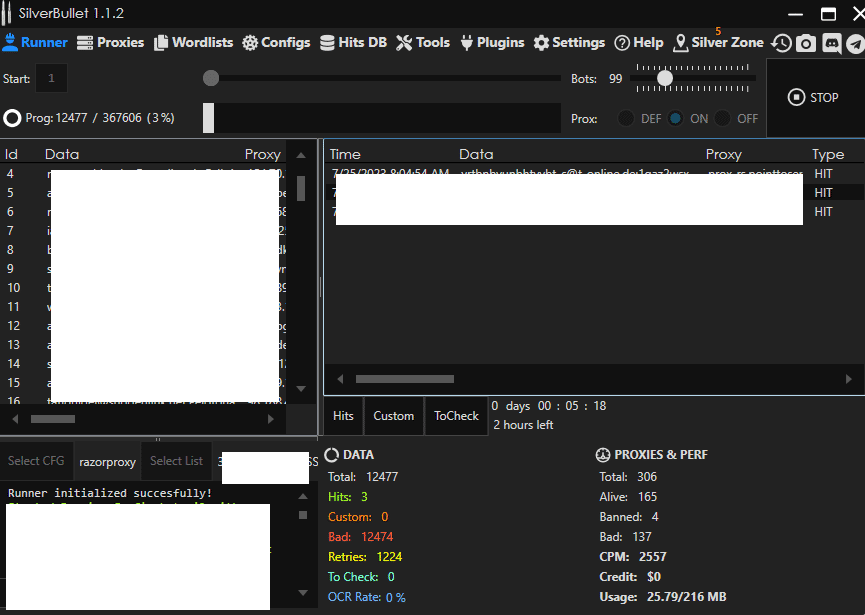Select the ON proxy mode radio
This screenshot has height=615, width=865.
click(676, 118)
